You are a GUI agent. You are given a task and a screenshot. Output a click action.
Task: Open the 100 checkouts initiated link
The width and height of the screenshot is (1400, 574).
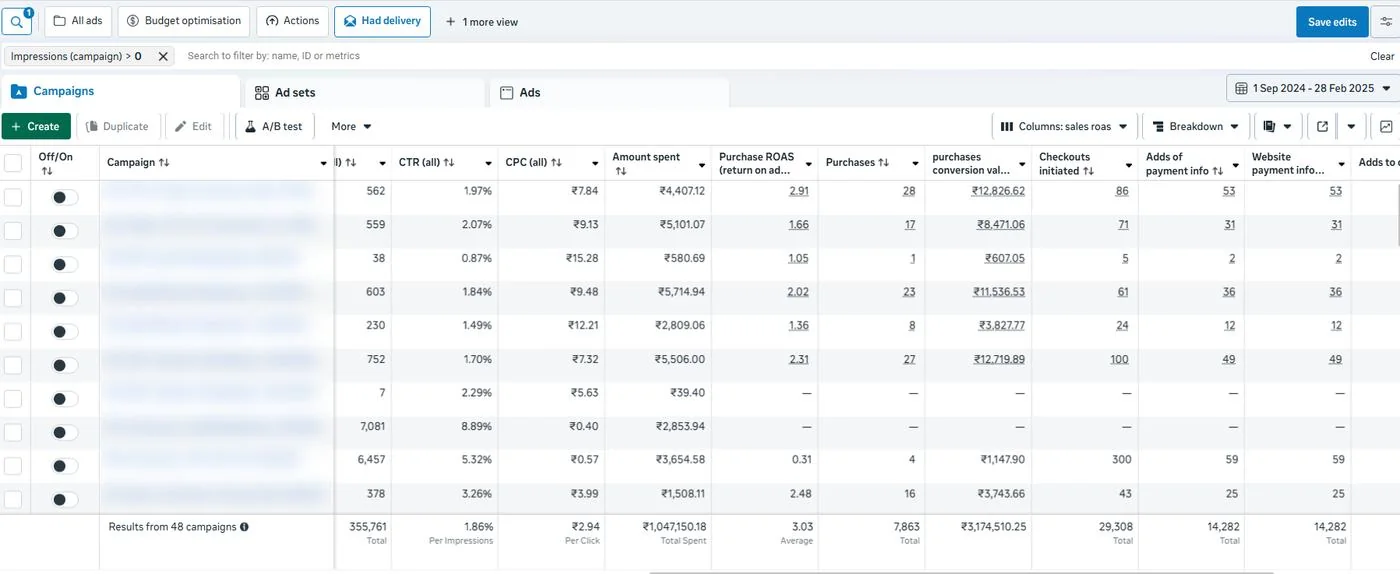[x=1119, y=359]
